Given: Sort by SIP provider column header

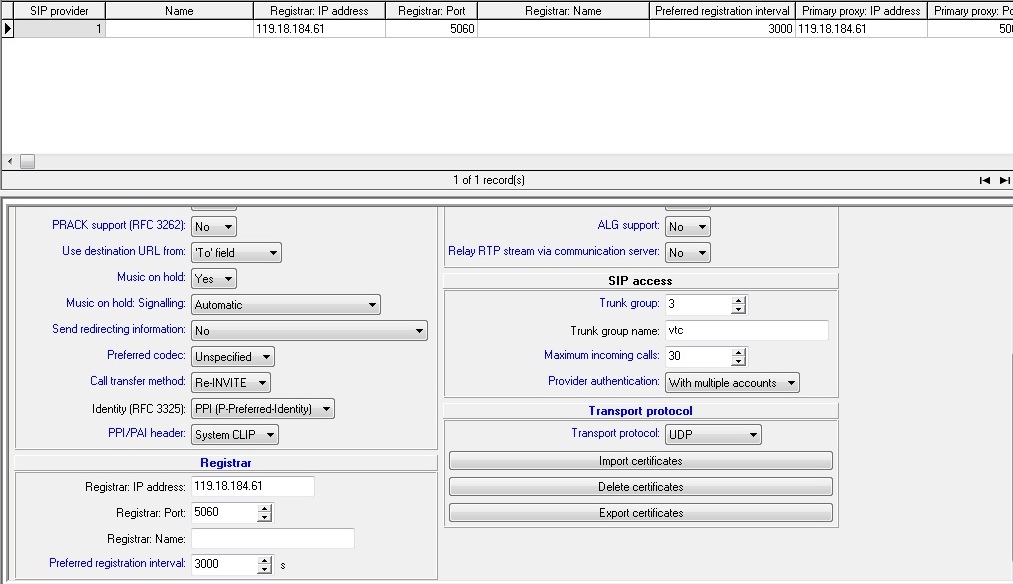Looking at the screenshot, I should [59, 11].
